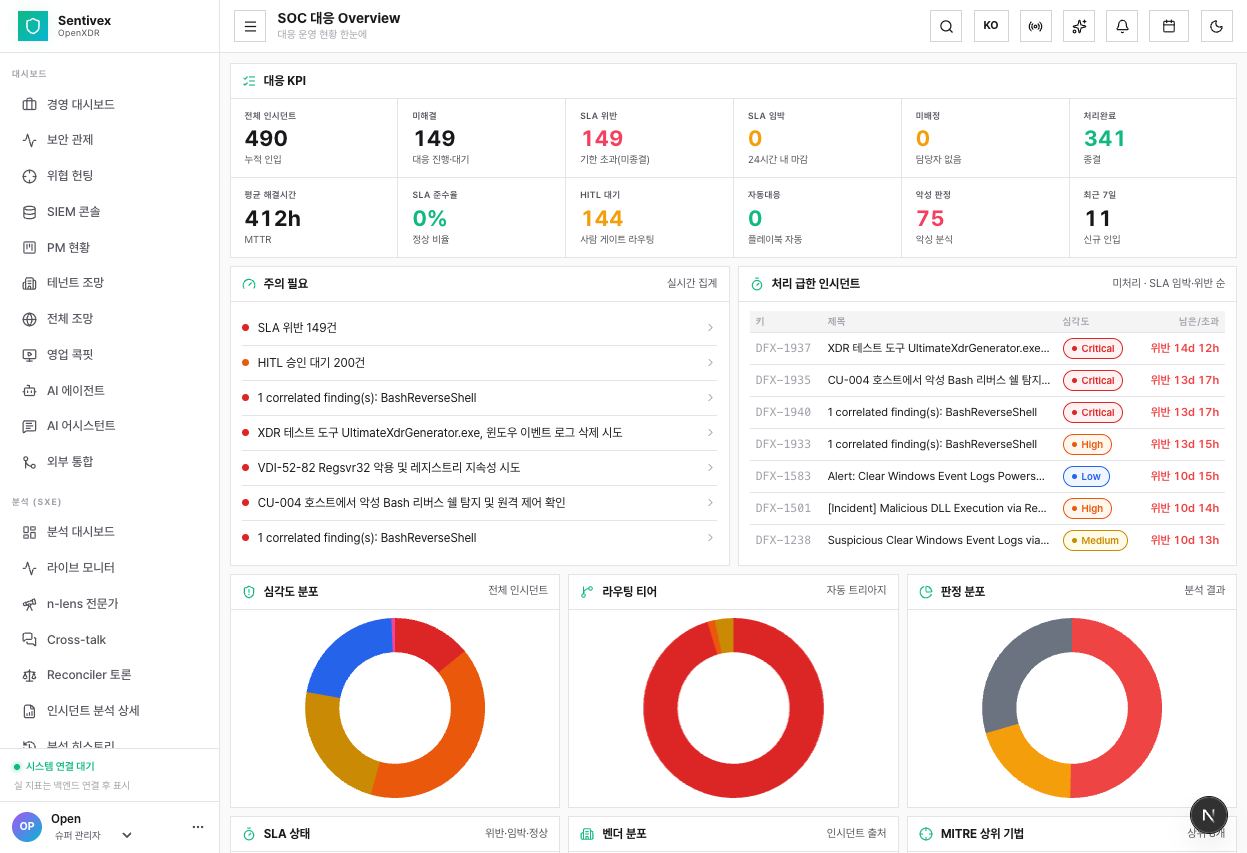Click the round N floating button

[x=1209, y=816]
